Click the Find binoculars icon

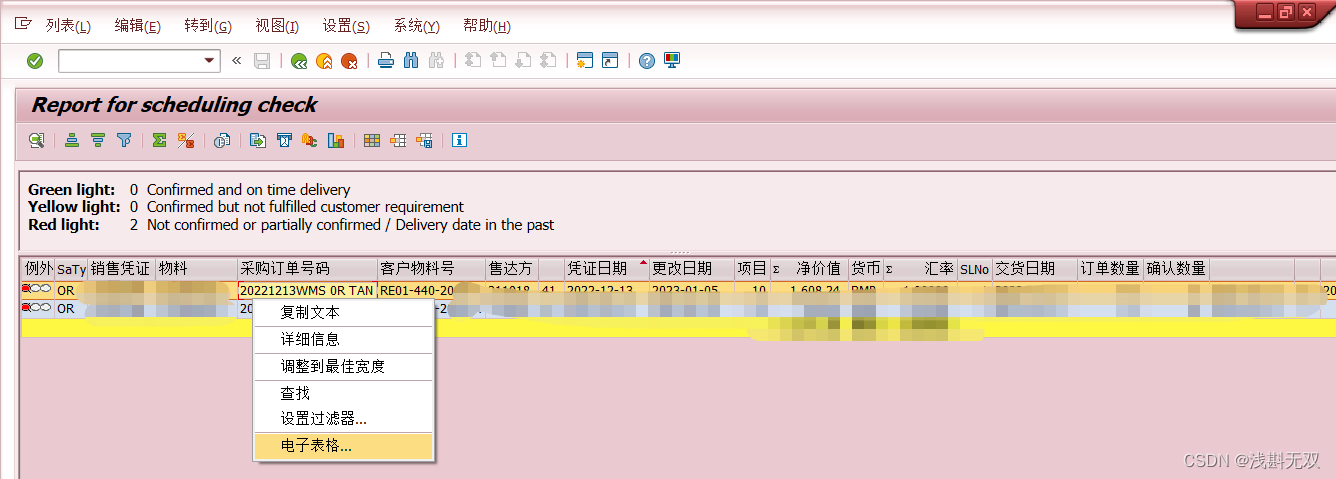tap(410, 61)
